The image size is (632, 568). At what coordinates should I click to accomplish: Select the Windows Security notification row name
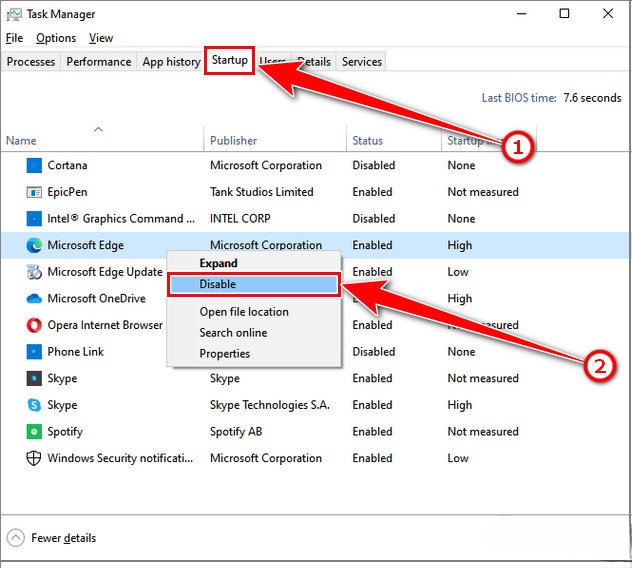[x=120, y=458]
